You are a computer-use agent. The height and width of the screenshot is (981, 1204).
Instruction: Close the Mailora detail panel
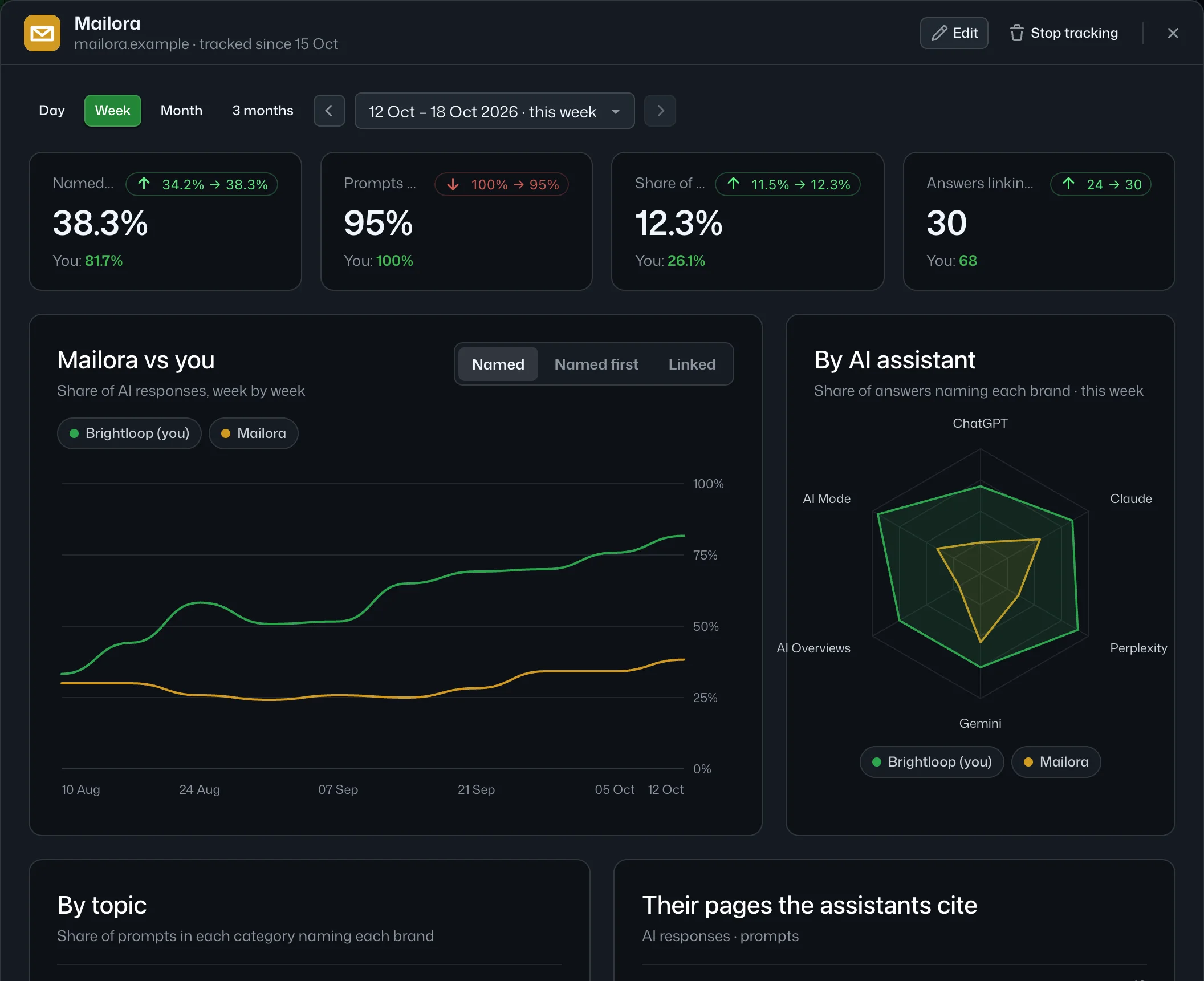(1173, 33)
